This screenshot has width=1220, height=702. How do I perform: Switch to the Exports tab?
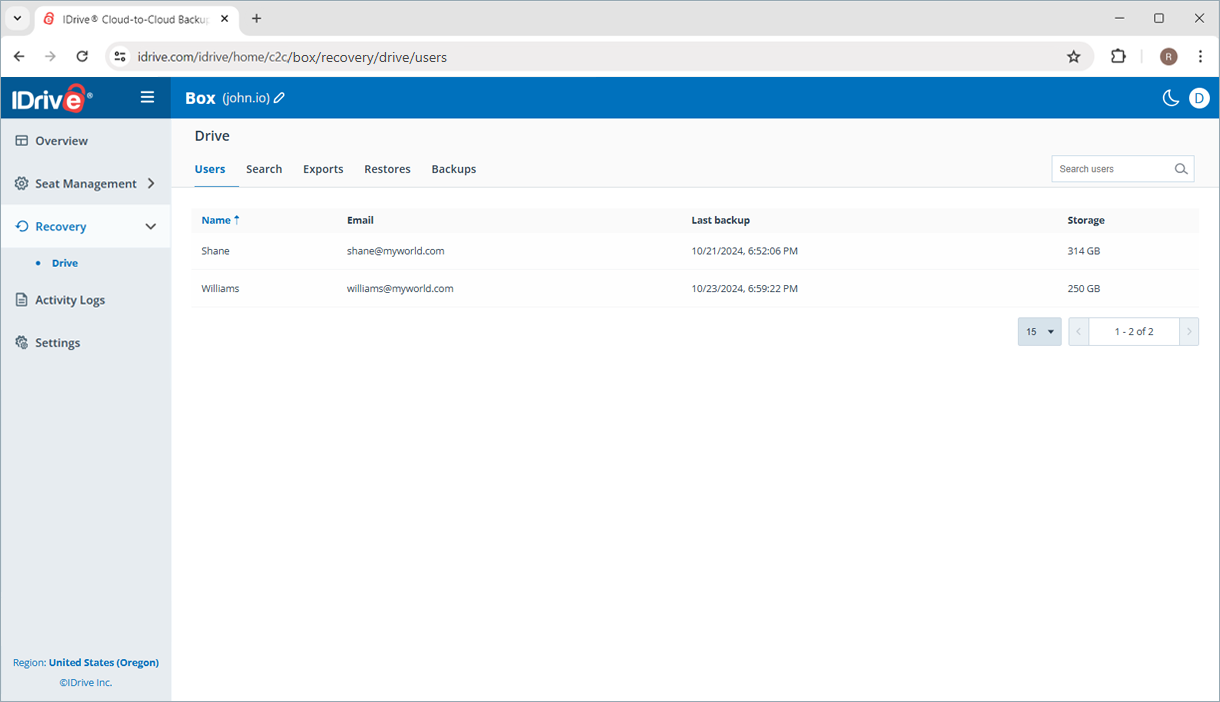tap(323, 169)
